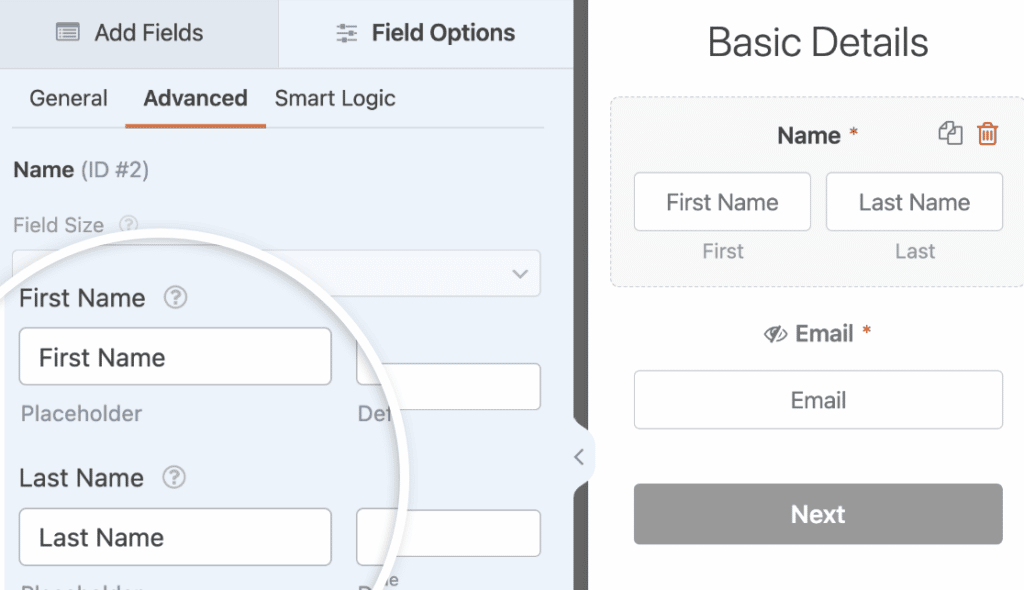Screen dimensions: 1024x590
Task: Open the First Name tooltip question mark
Action: click(176, 297)
